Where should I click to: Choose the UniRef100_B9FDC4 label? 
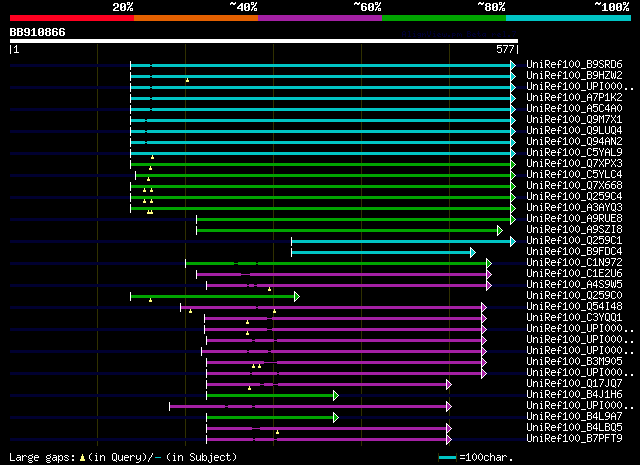point(574,251)
